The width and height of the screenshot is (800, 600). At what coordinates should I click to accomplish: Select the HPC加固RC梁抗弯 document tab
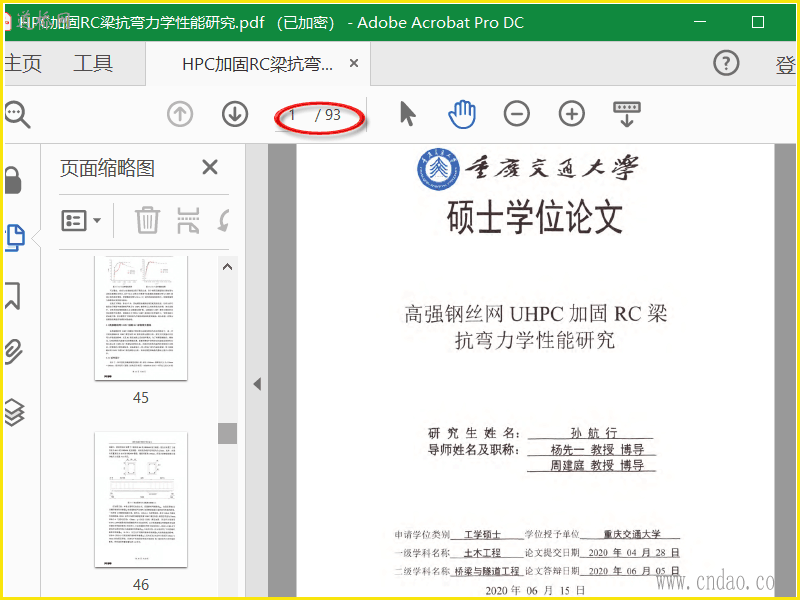coord(257,64)
